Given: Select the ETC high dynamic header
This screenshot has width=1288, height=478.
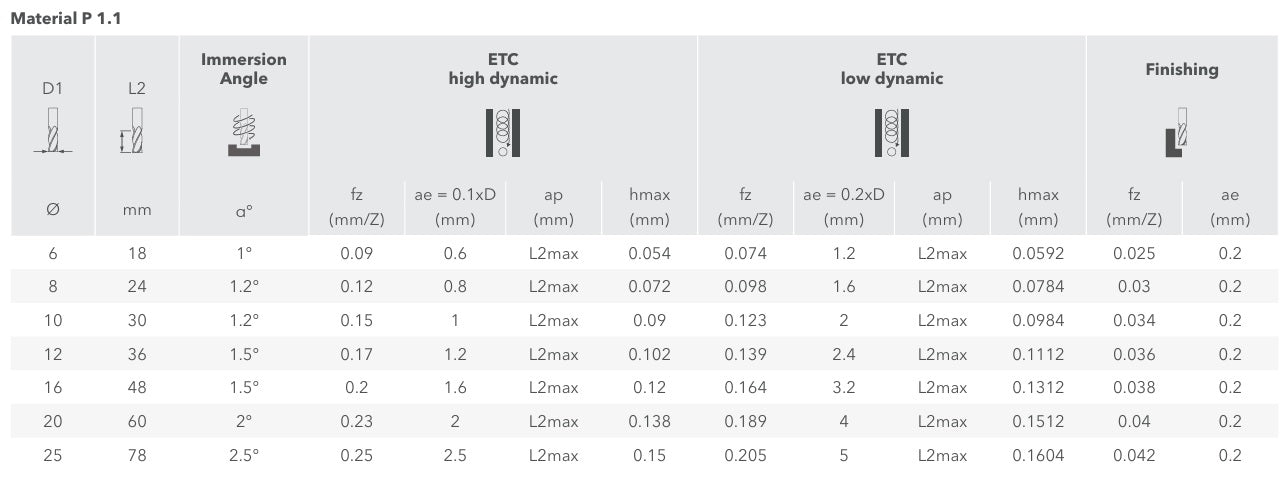Looking at the screenshot, I should pyautogui.click(x=503, y=69).
